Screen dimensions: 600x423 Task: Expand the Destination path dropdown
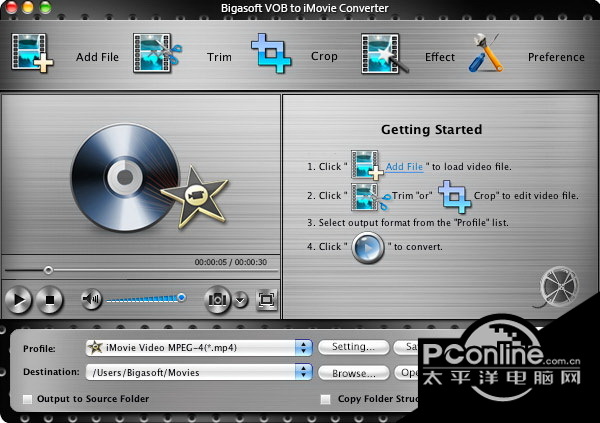click(x=304, y=372)
